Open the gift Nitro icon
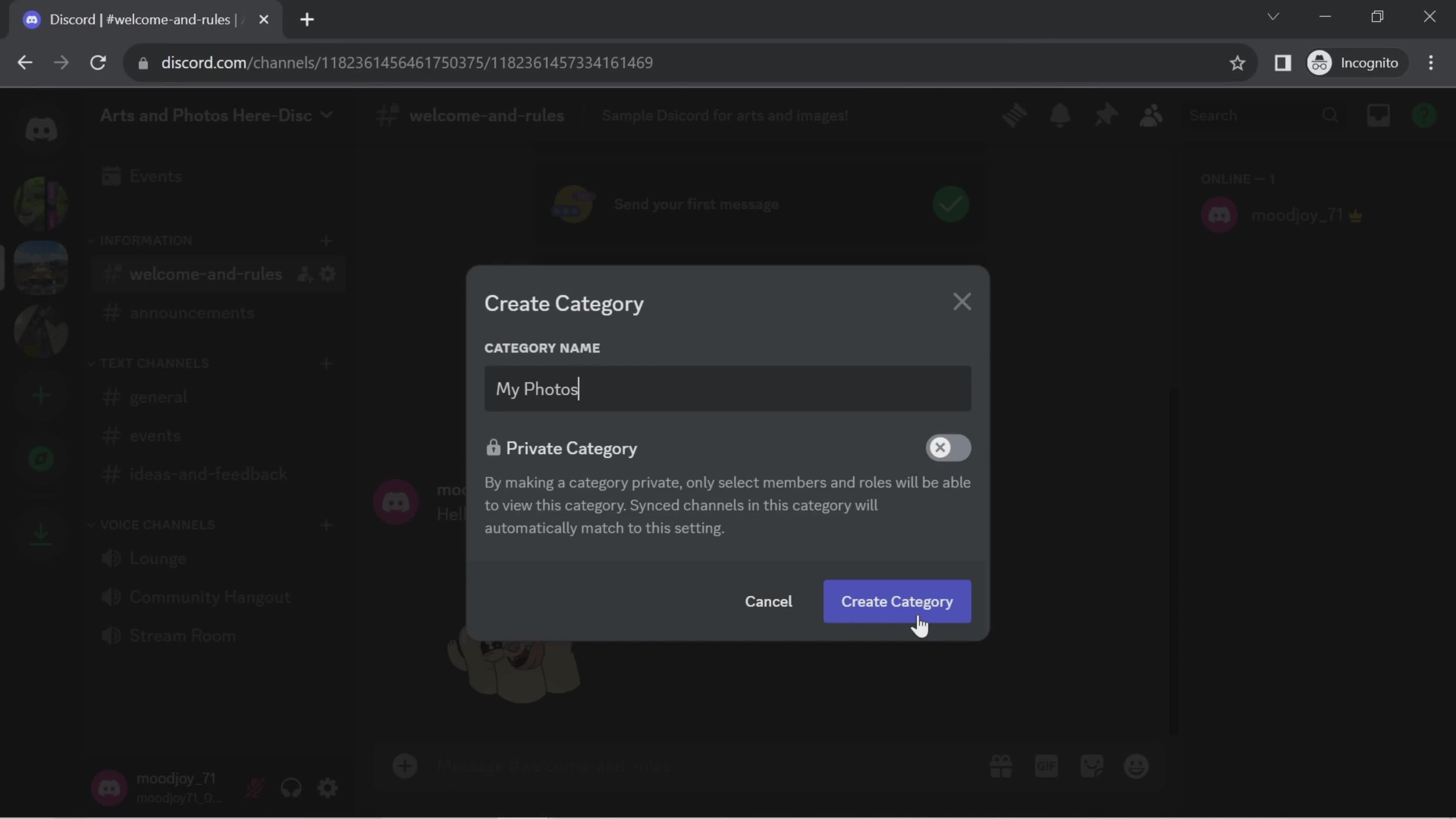 1001,766
